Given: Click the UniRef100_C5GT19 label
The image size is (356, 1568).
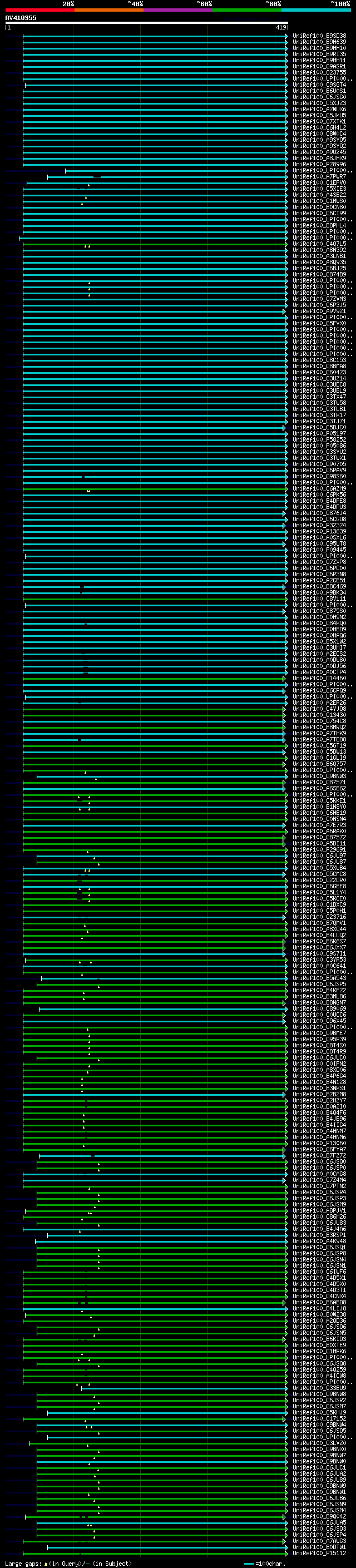Looking at the screenshot, I should click(x=319, y=746).
